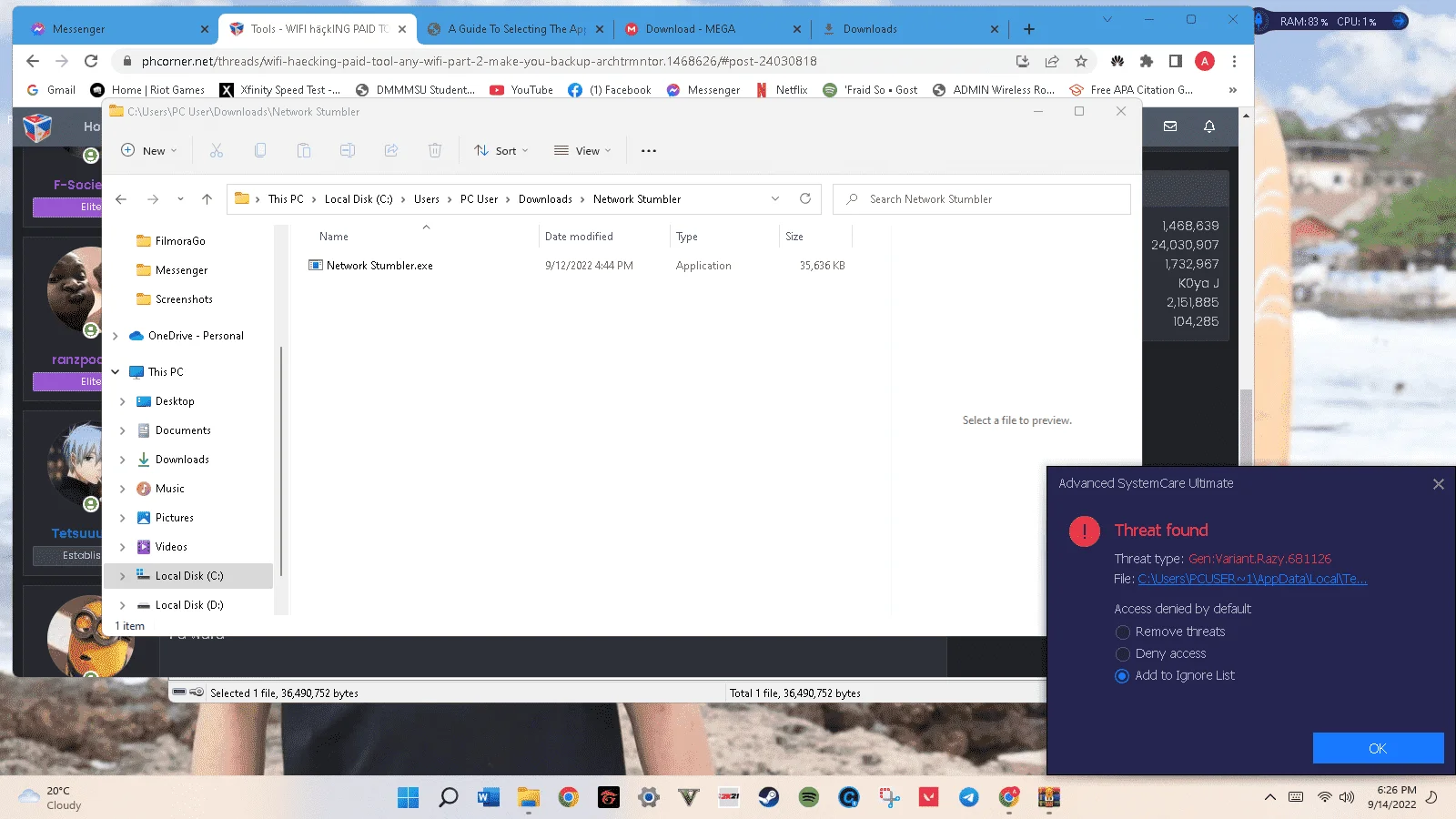Close Advanced SystemCare Ultimate popup
This screenshot has height=819, width=1456.
click(x=1439, y=484)
